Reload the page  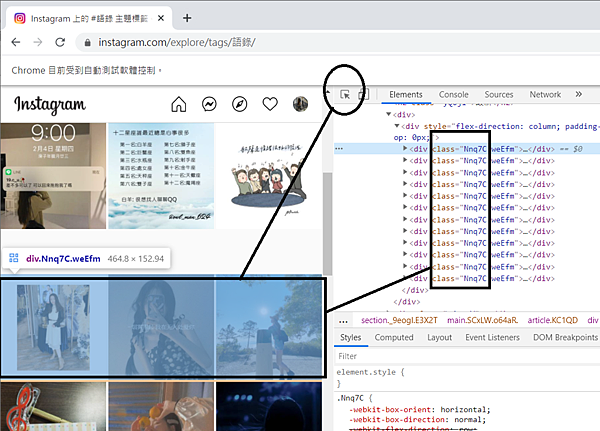pos(60,42)
